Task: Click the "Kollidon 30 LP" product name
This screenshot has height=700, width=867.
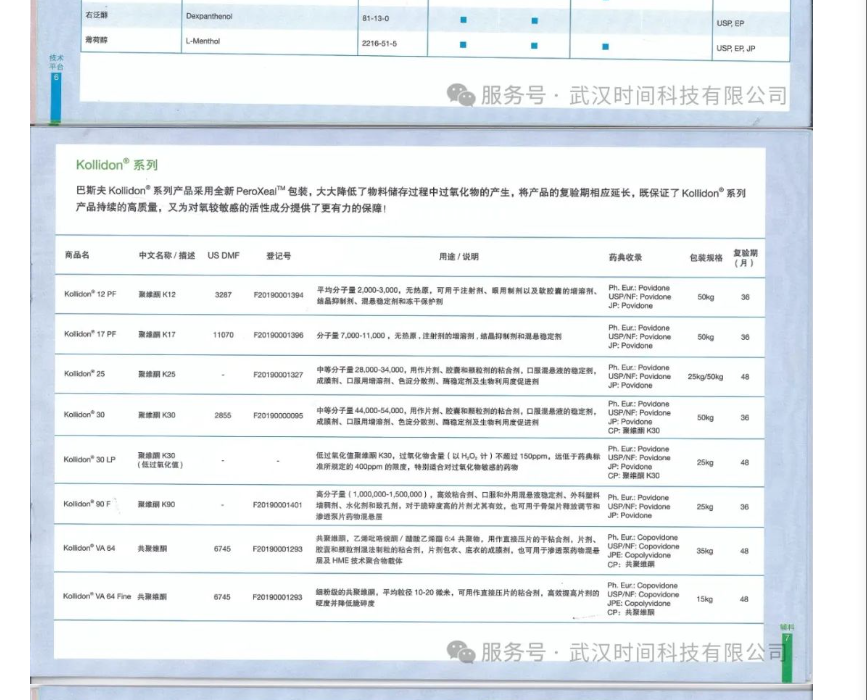Action: [90, 459]
